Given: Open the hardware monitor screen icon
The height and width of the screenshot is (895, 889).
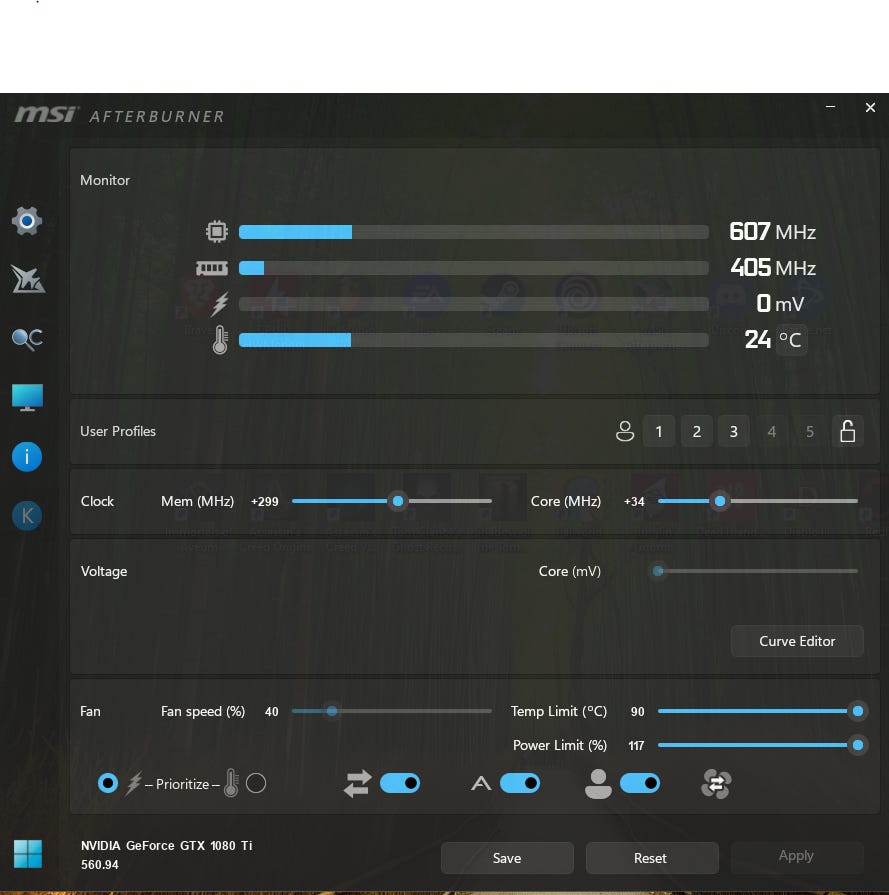Looking at the screenshot, I should click(x=27, y=397).
